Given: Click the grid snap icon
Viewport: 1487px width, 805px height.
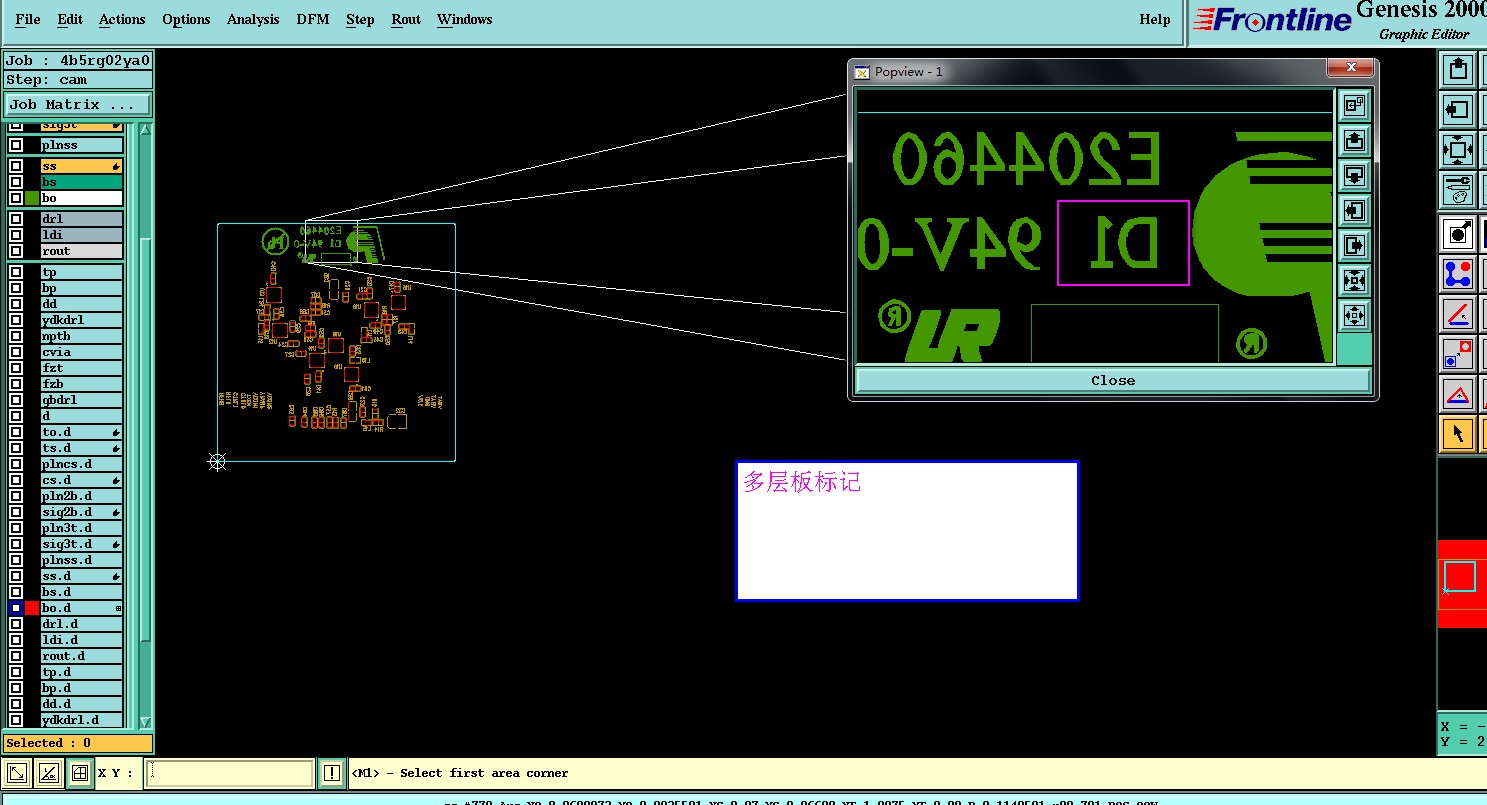Looking at the screenshot, I should tap(79, 773).
